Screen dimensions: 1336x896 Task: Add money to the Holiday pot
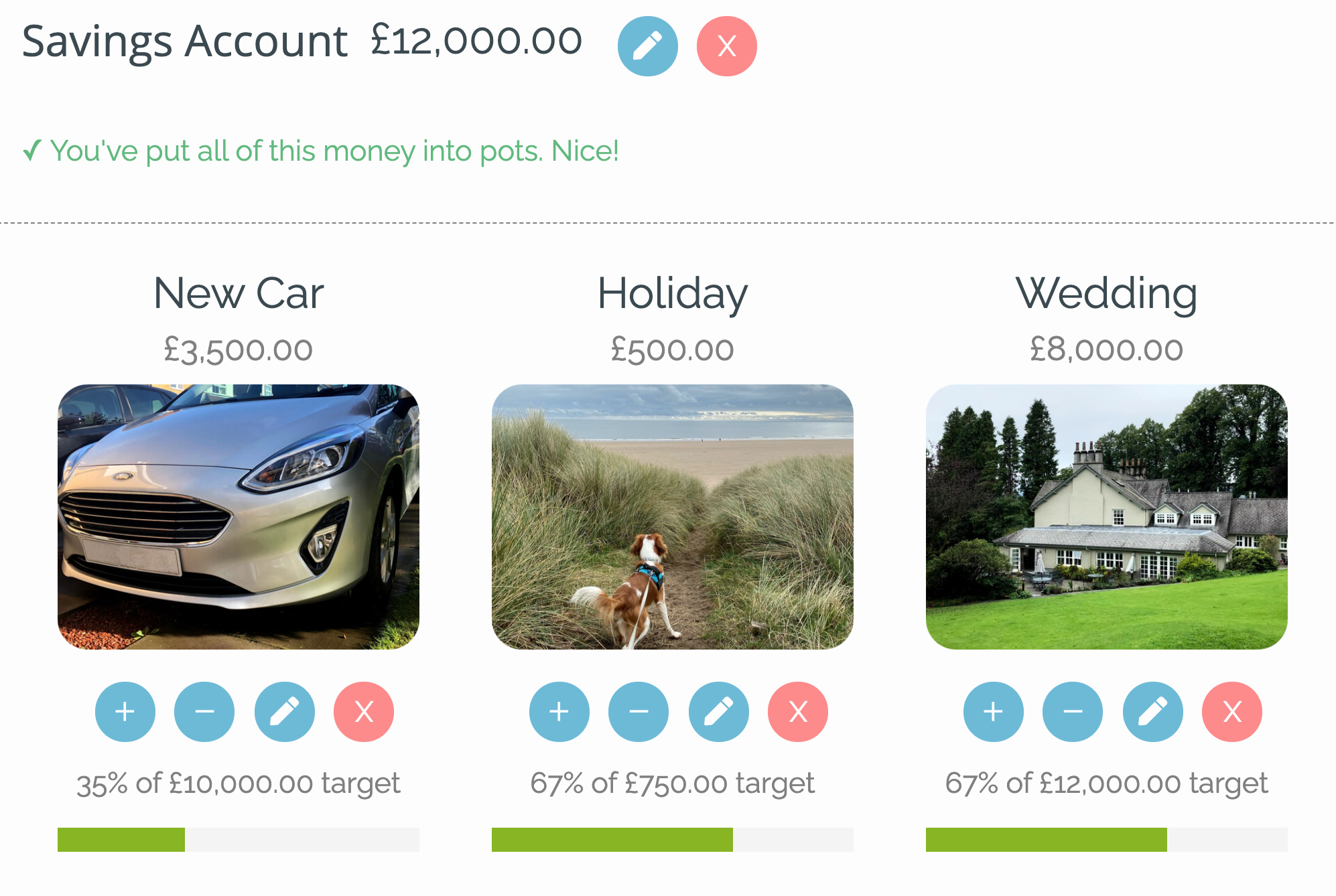point(559,712)
